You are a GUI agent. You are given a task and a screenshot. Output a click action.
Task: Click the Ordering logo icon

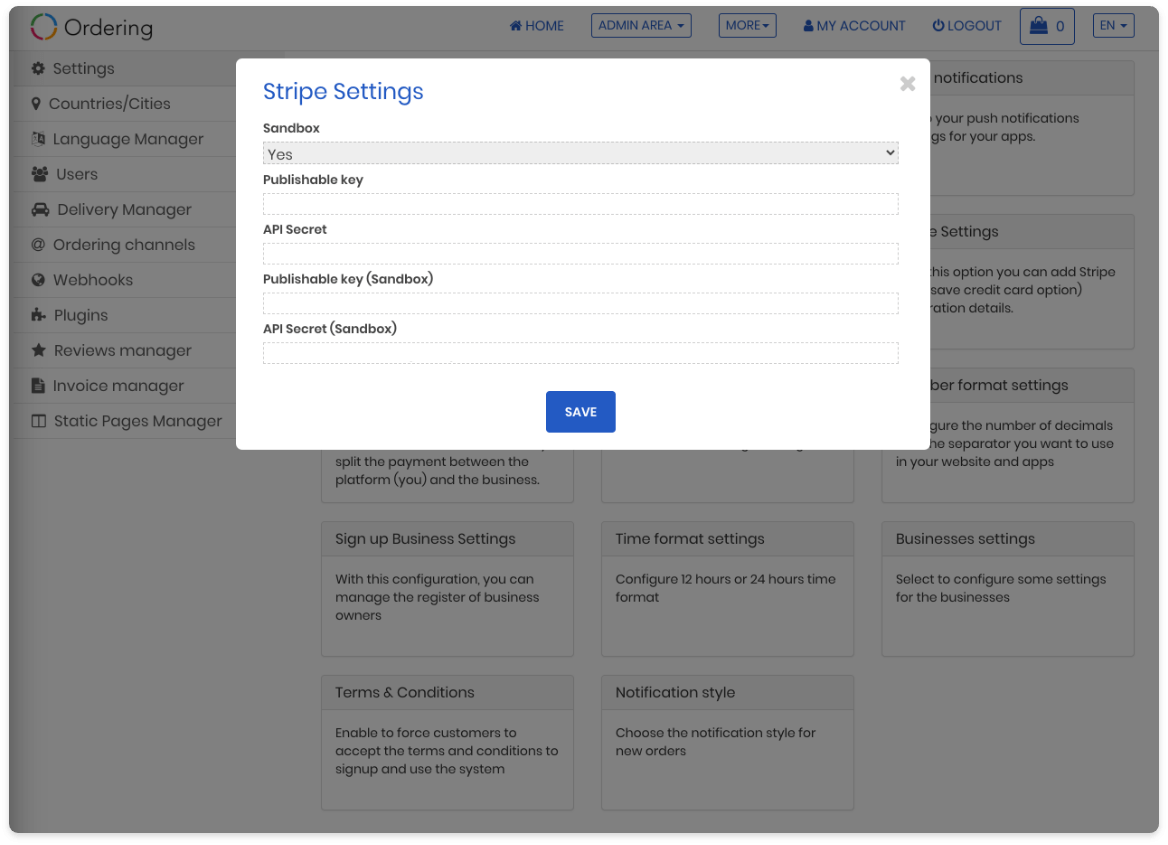pyautogui.click(x=44, y=27)
